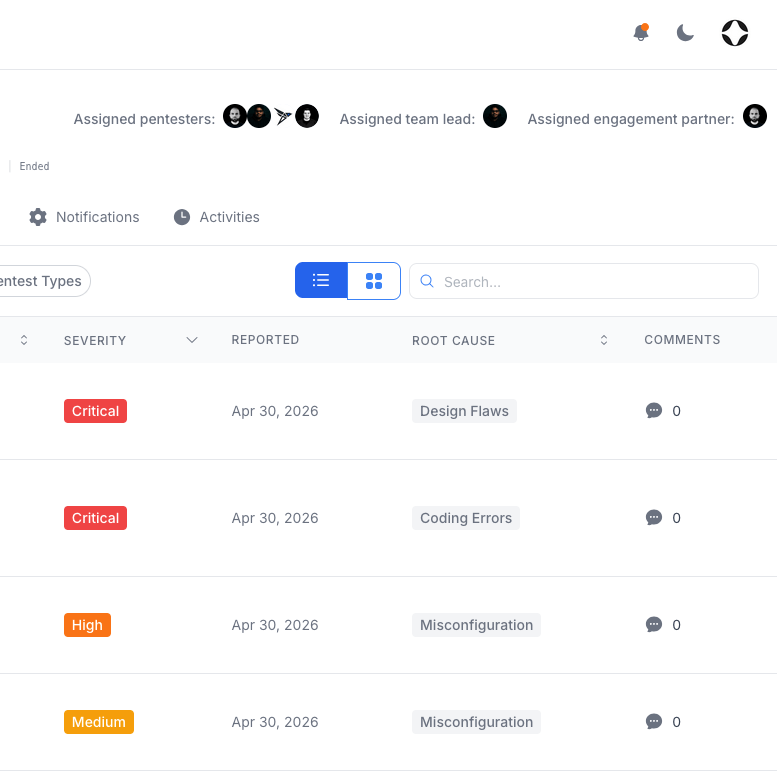
Task: Click the Medium severity badge
Action: coord(99,722)
